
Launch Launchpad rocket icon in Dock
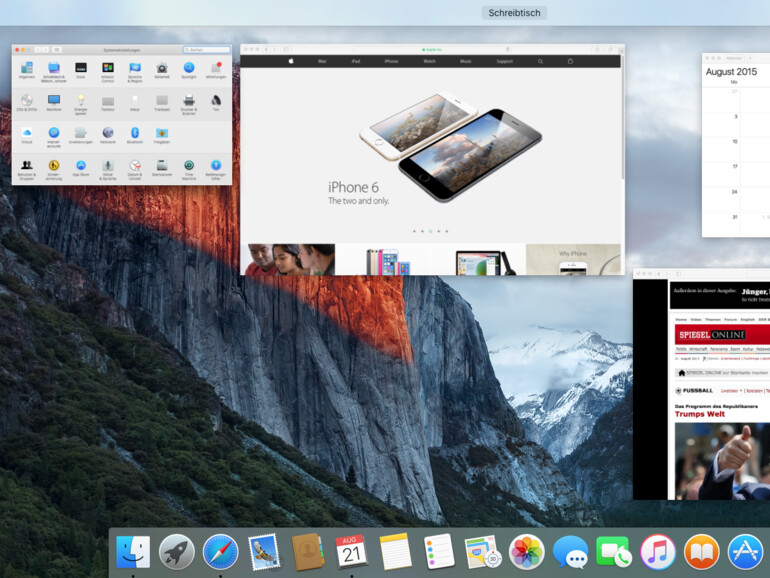pos(177,552)
